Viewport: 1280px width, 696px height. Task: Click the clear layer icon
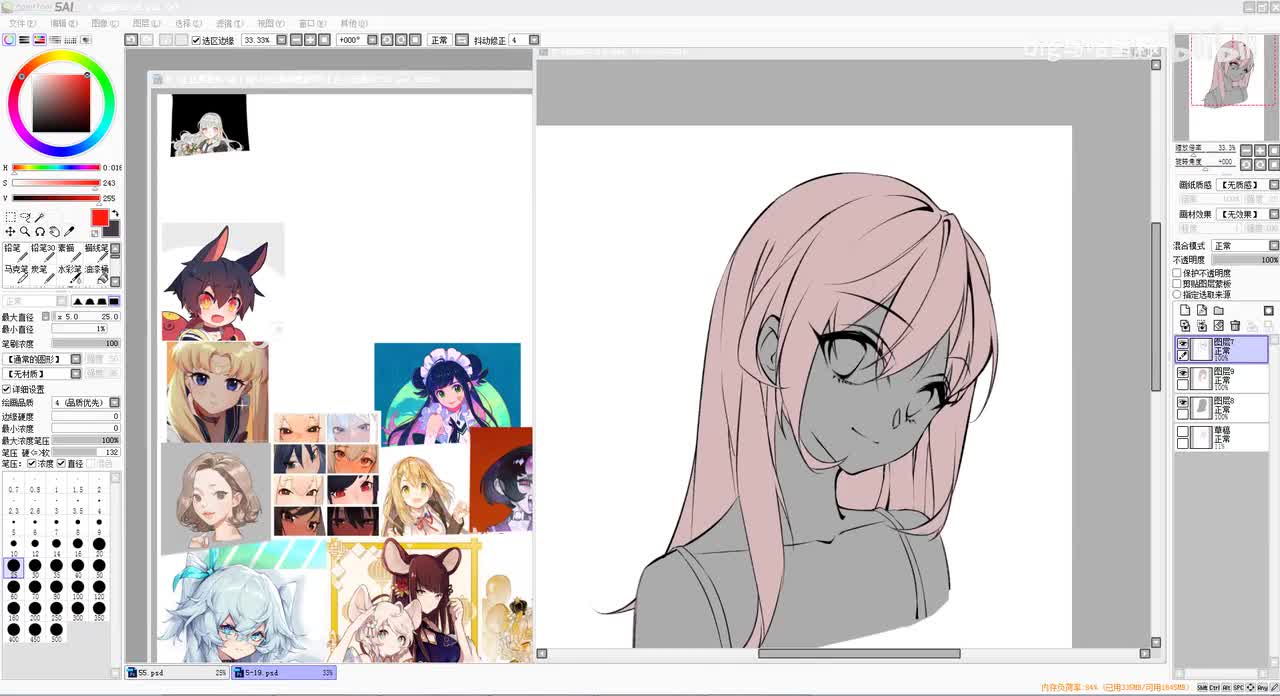click(x=1218, y=325)
